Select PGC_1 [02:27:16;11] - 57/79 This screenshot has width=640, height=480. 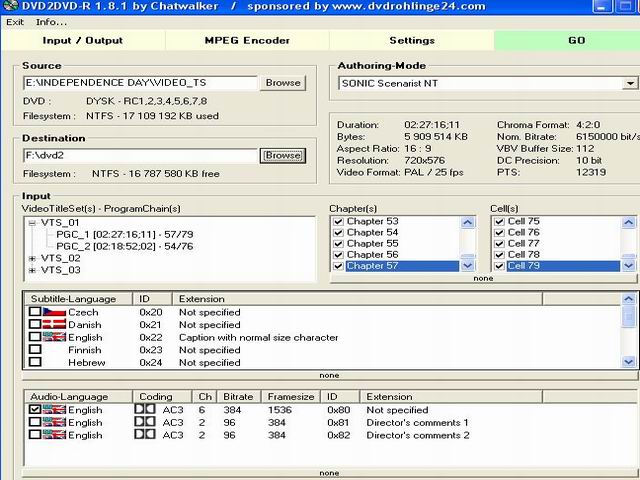tap(124, 235)
